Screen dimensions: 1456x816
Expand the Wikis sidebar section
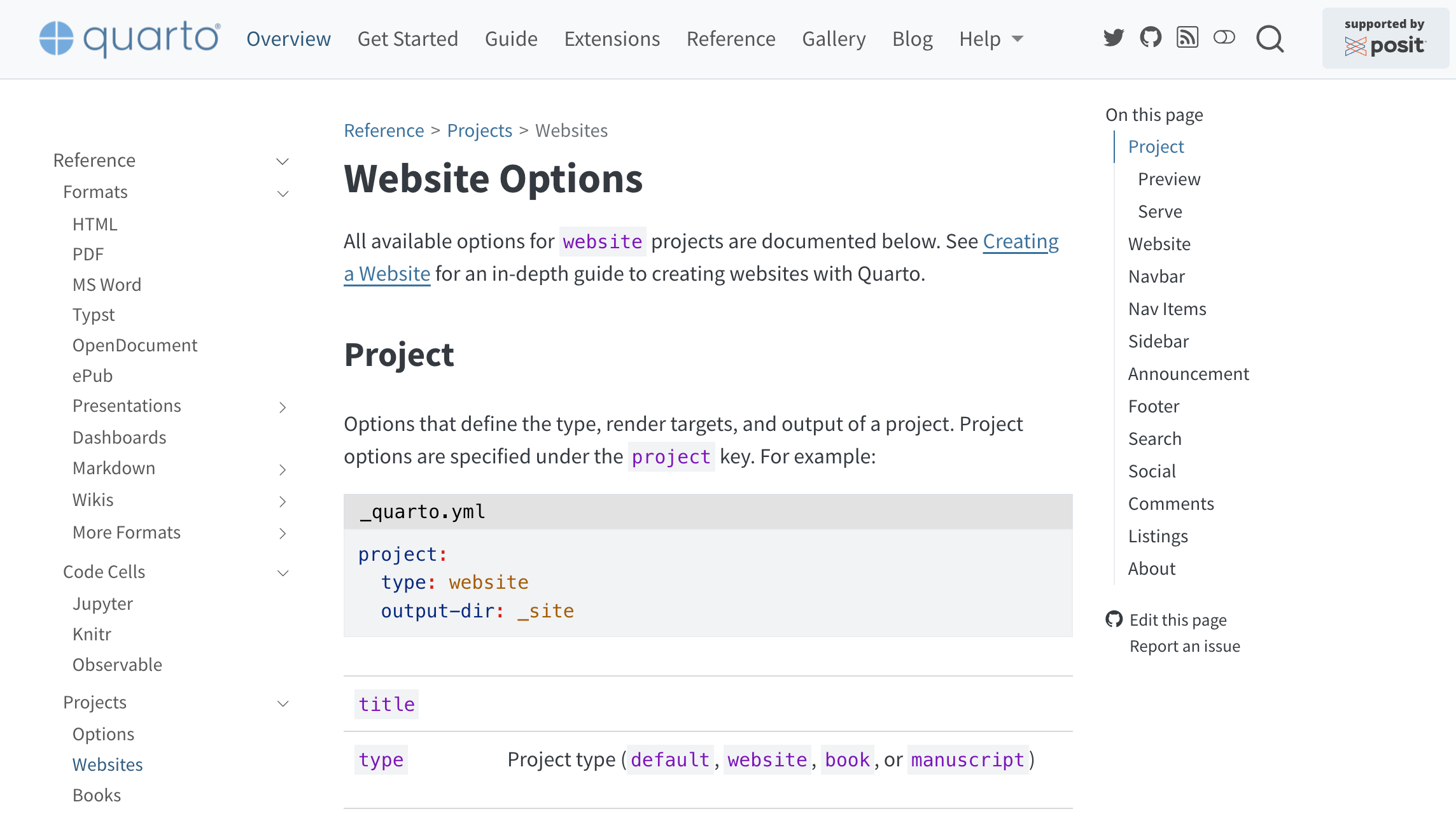coord(283,502)
